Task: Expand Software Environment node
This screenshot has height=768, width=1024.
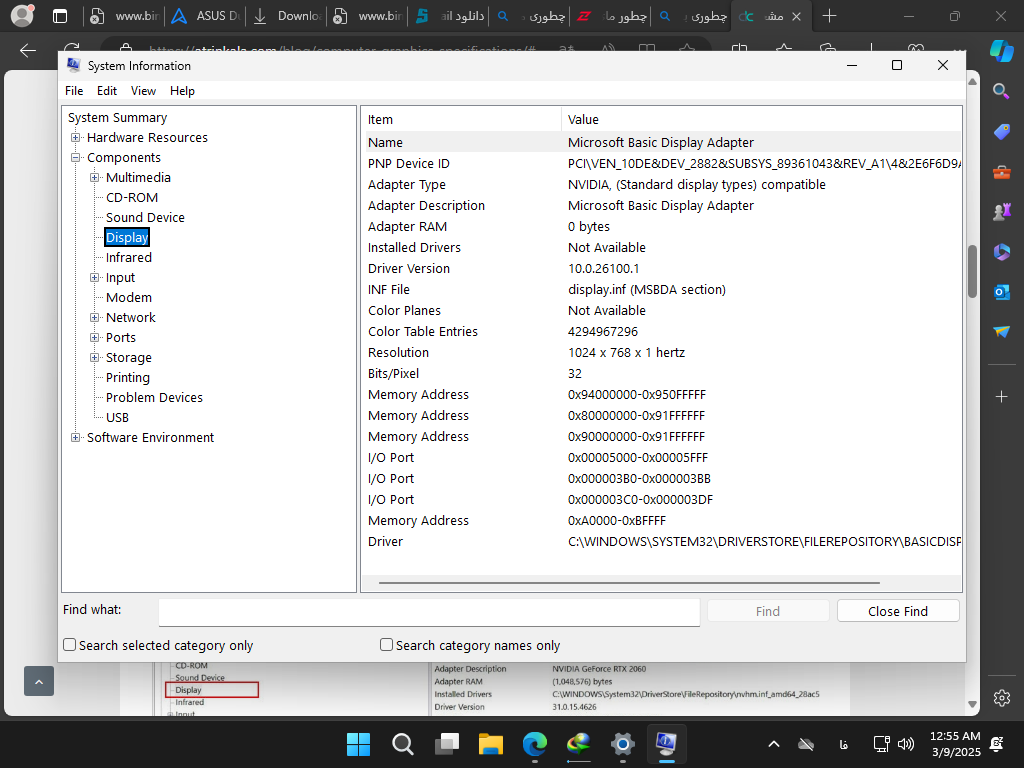Action: [x=76, y=438]
